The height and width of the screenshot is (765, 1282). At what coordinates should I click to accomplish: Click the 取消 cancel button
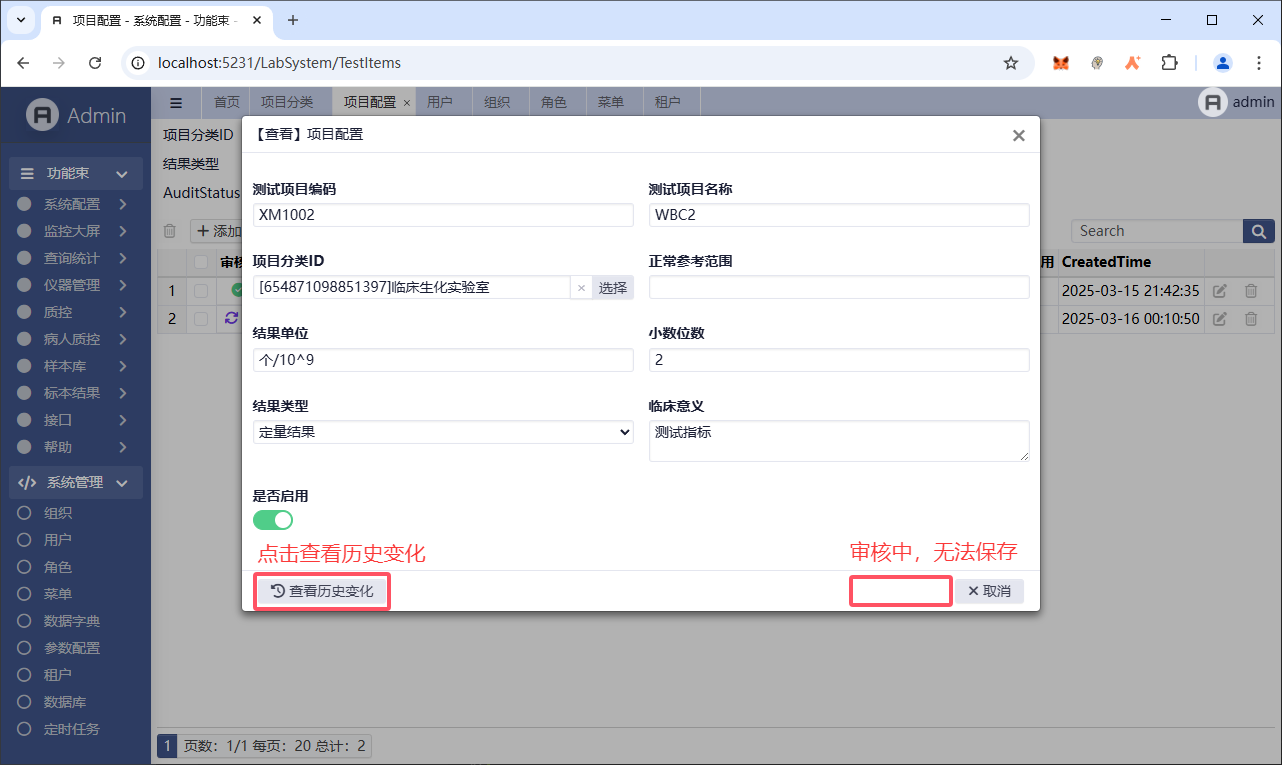pos(989,591)
